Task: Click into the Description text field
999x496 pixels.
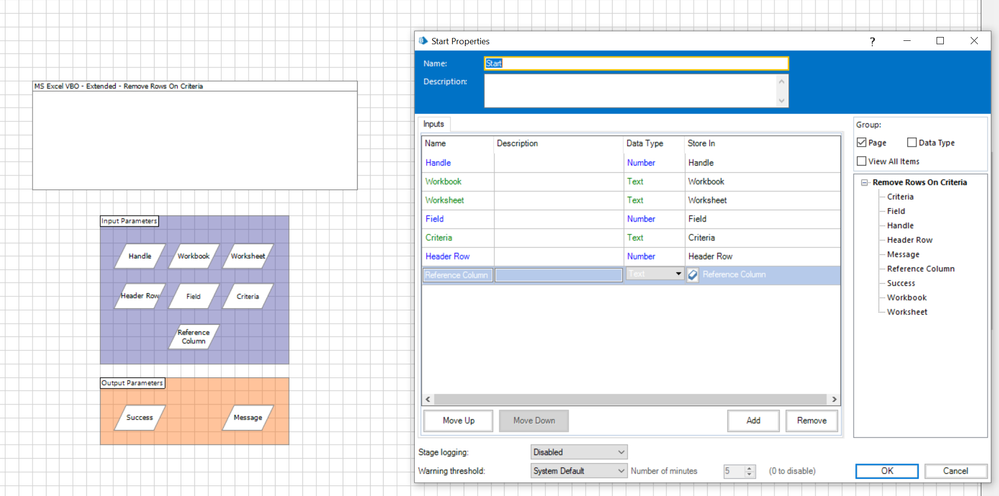Action: click(x=630, y=90)
